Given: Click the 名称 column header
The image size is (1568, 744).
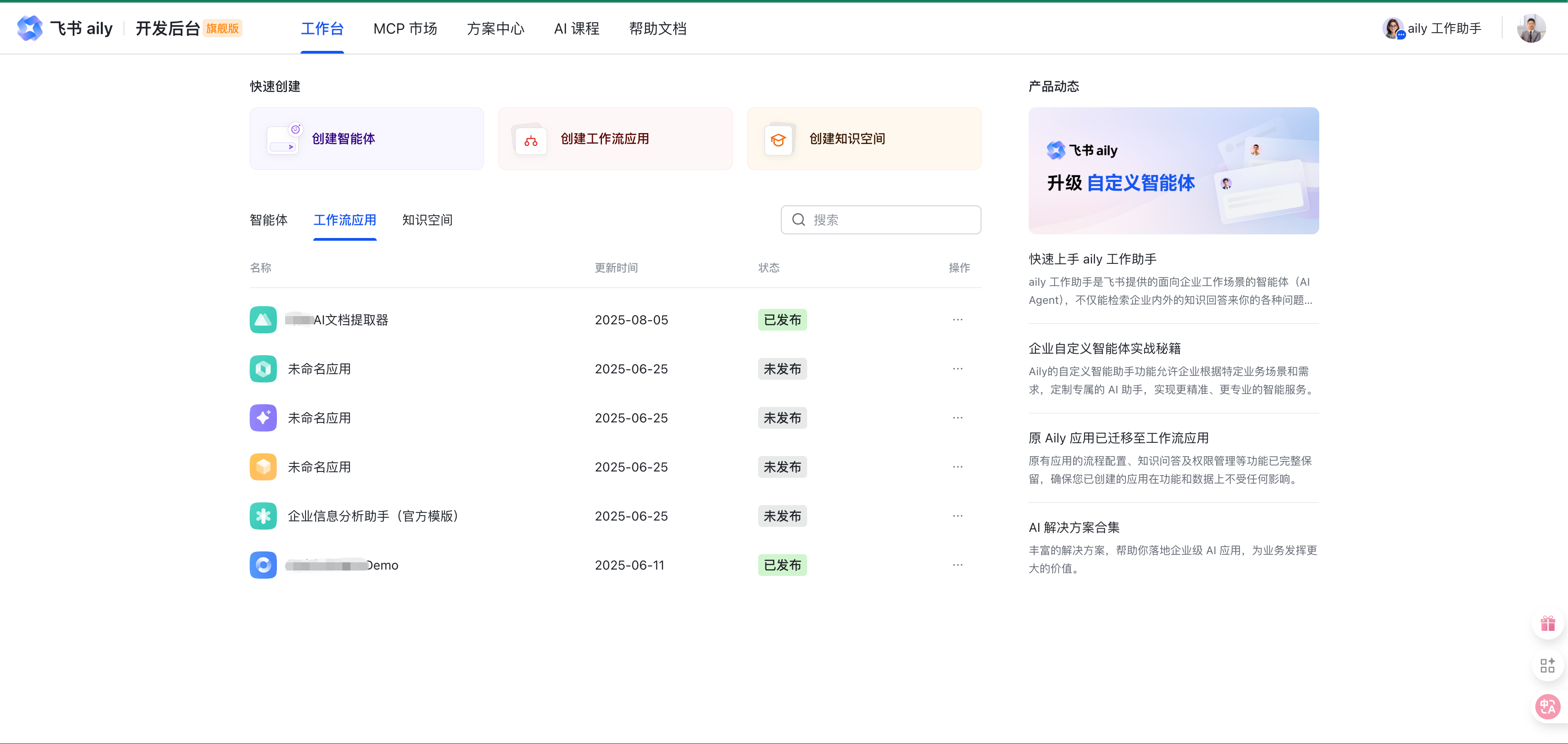Looking at the screenshot, I should [x=261, y=268].
